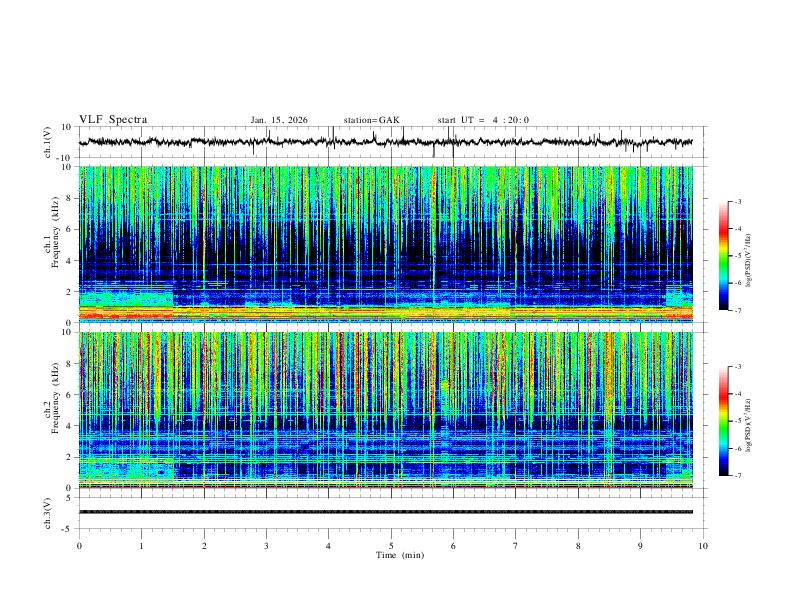Click the ch.1 voltage waveform trace panel
The image size is (792, 612).
click(x=392, y=142)
